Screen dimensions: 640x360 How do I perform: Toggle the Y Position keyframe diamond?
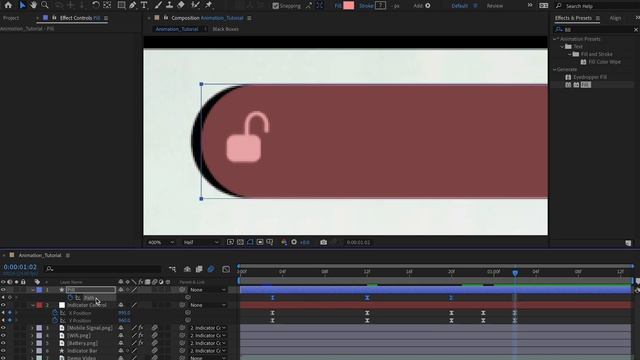10,320
